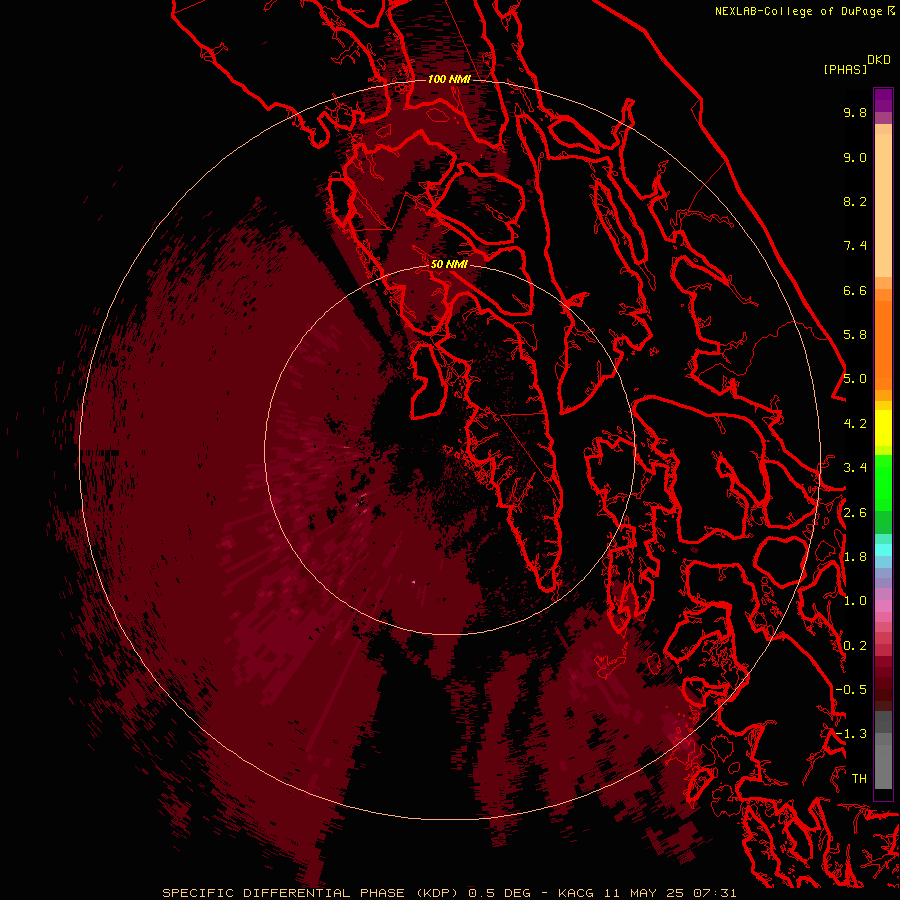This screenshot has height=900, width=900.
Task: Click the [PHAS] label above the color scale
Action: (845, 69)
